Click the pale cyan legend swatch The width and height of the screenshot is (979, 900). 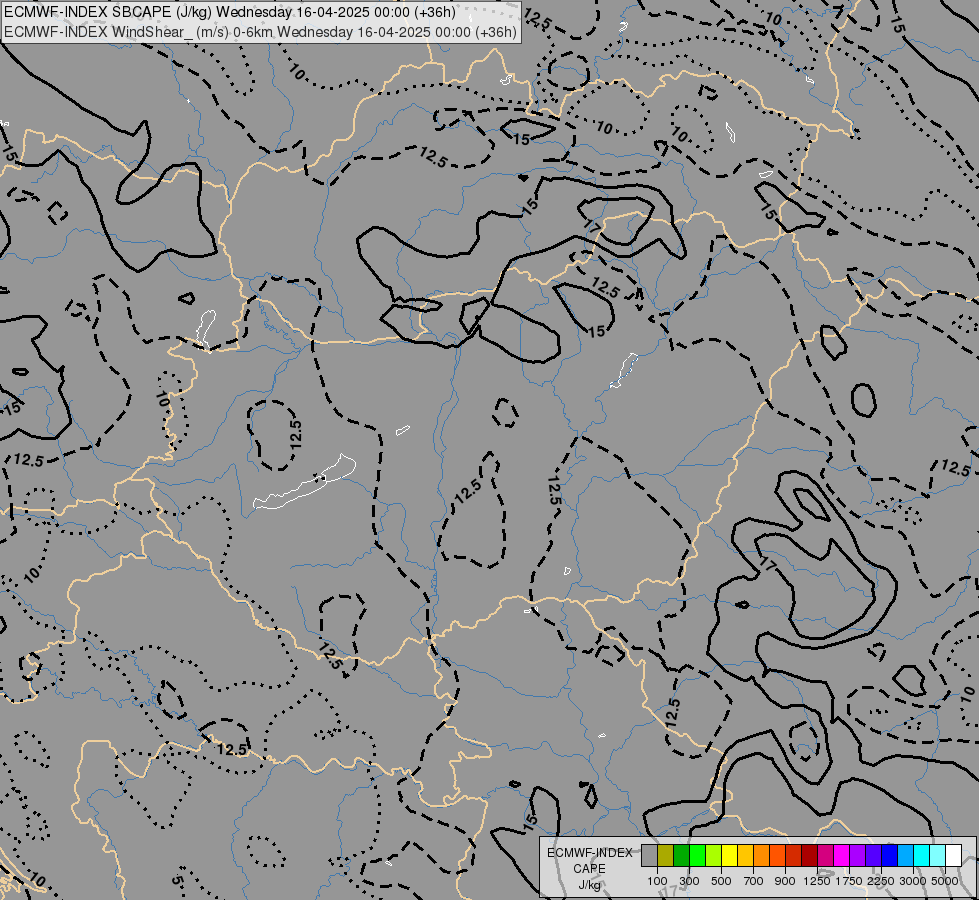[938, 856]
